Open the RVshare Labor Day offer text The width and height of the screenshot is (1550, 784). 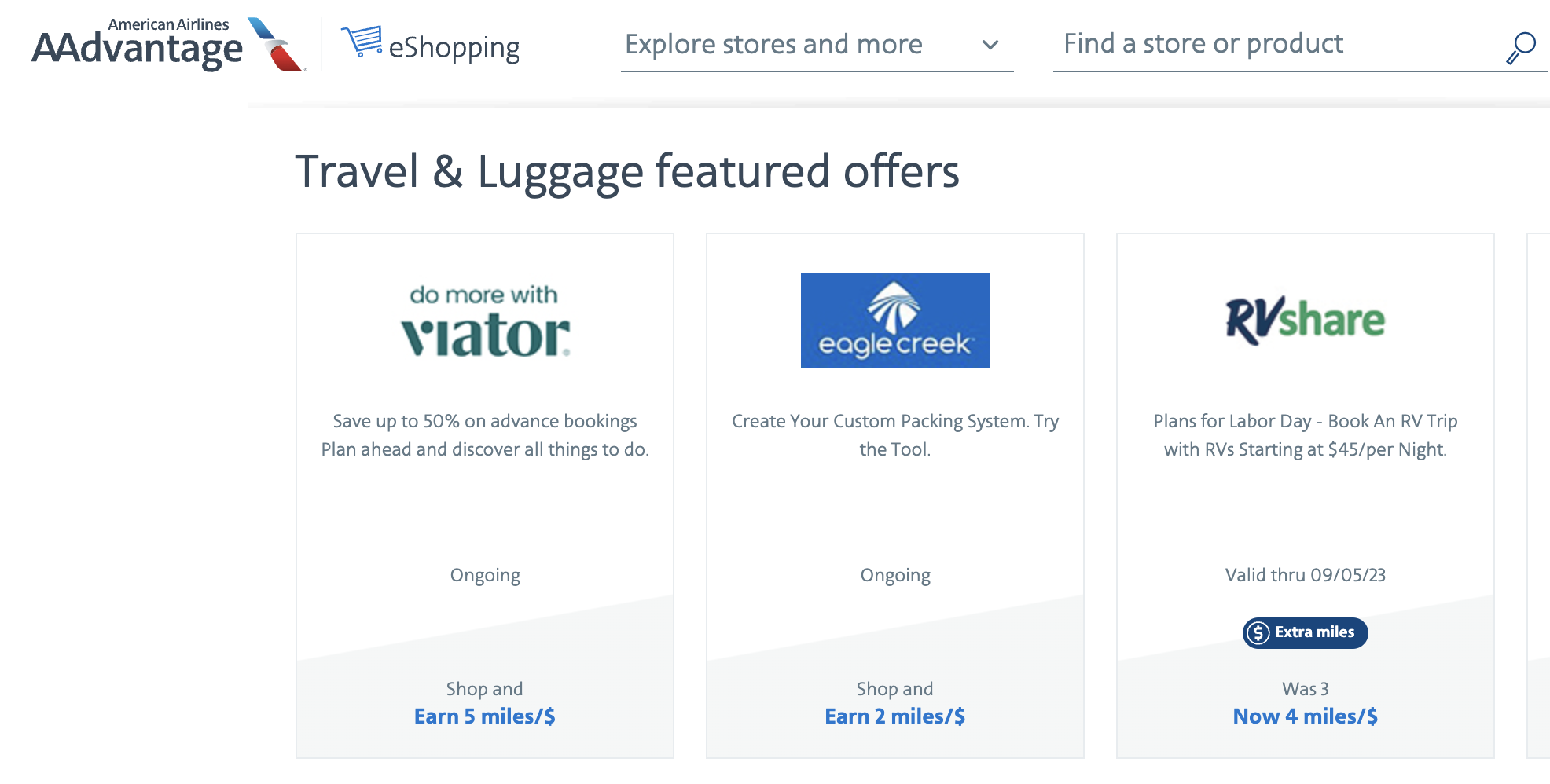tap(1305, 435)
